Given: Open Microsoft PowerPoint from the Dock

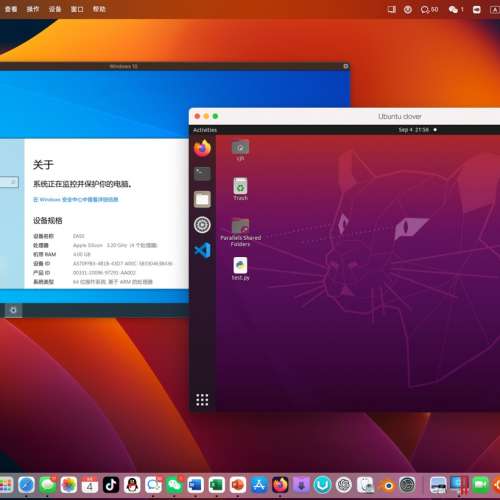Looking at the screenshot, I should [238, 485].
